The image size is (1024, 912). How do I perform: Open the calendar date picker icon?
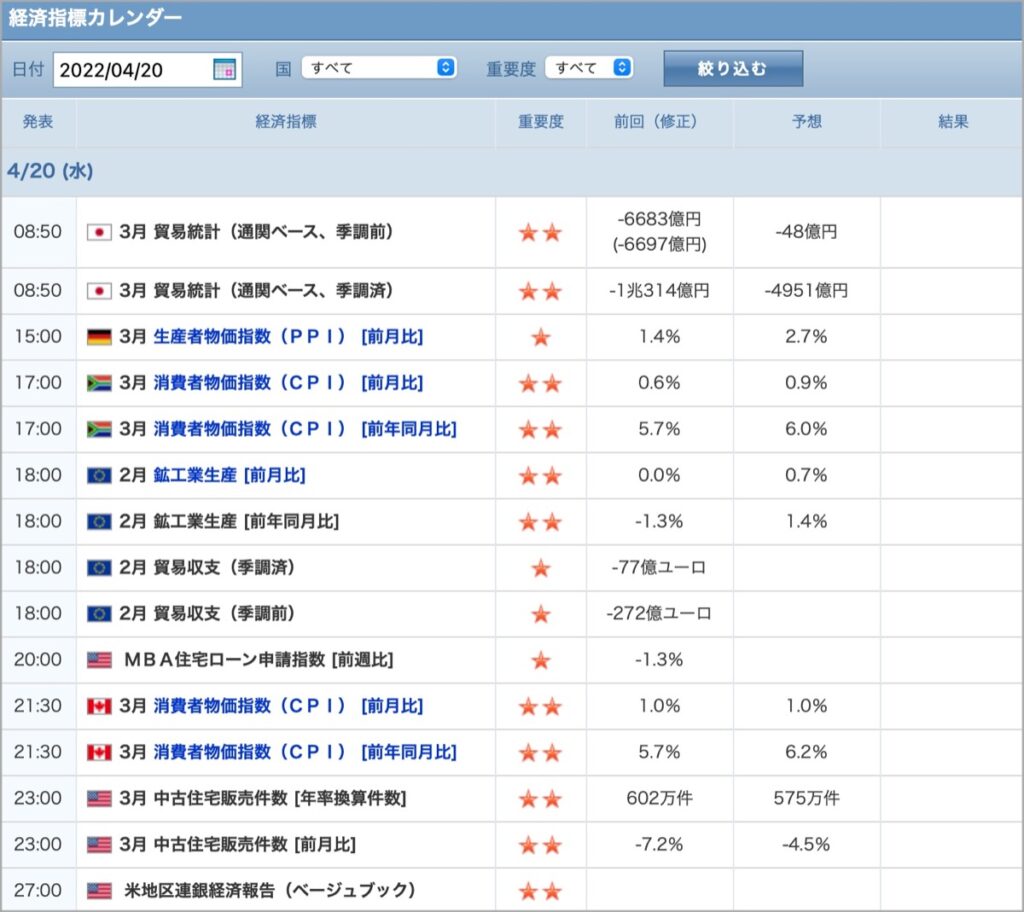click(x=225, y=69)
